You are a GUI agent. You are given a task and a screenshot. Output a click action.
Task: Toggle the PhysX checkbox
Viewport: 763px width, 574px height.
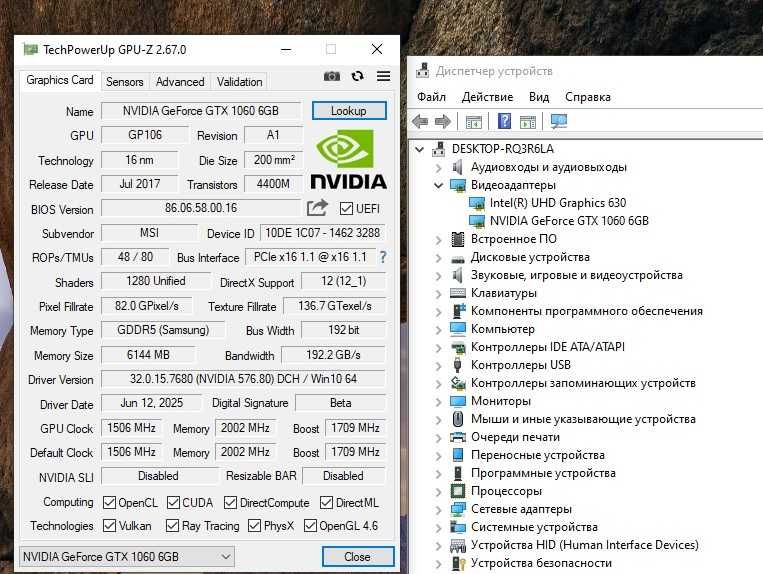click(x=254, y=526)
